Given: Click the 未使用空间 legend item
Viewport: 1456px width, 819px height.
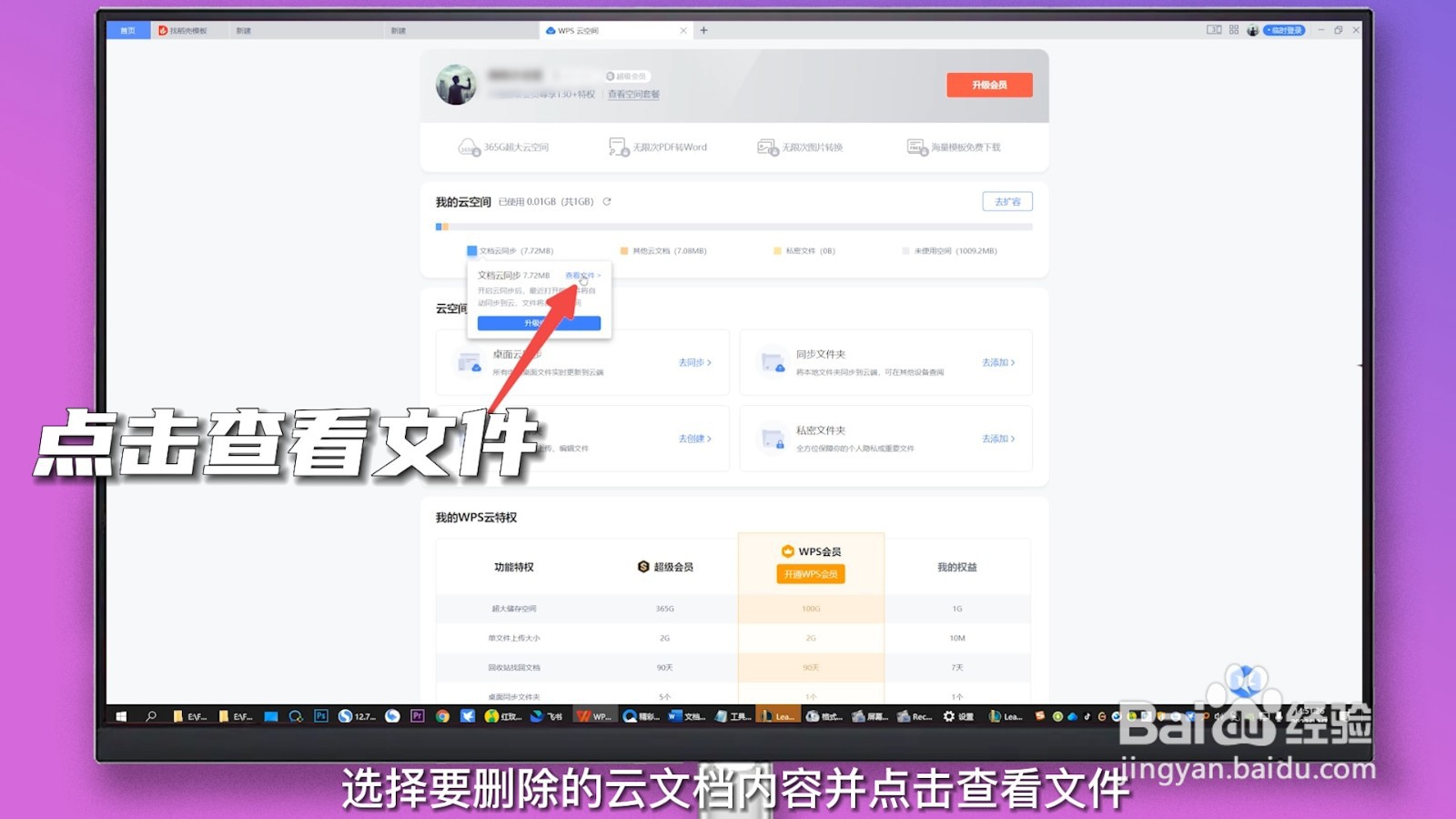Looking at the screenshot, I should click(949, 250).
